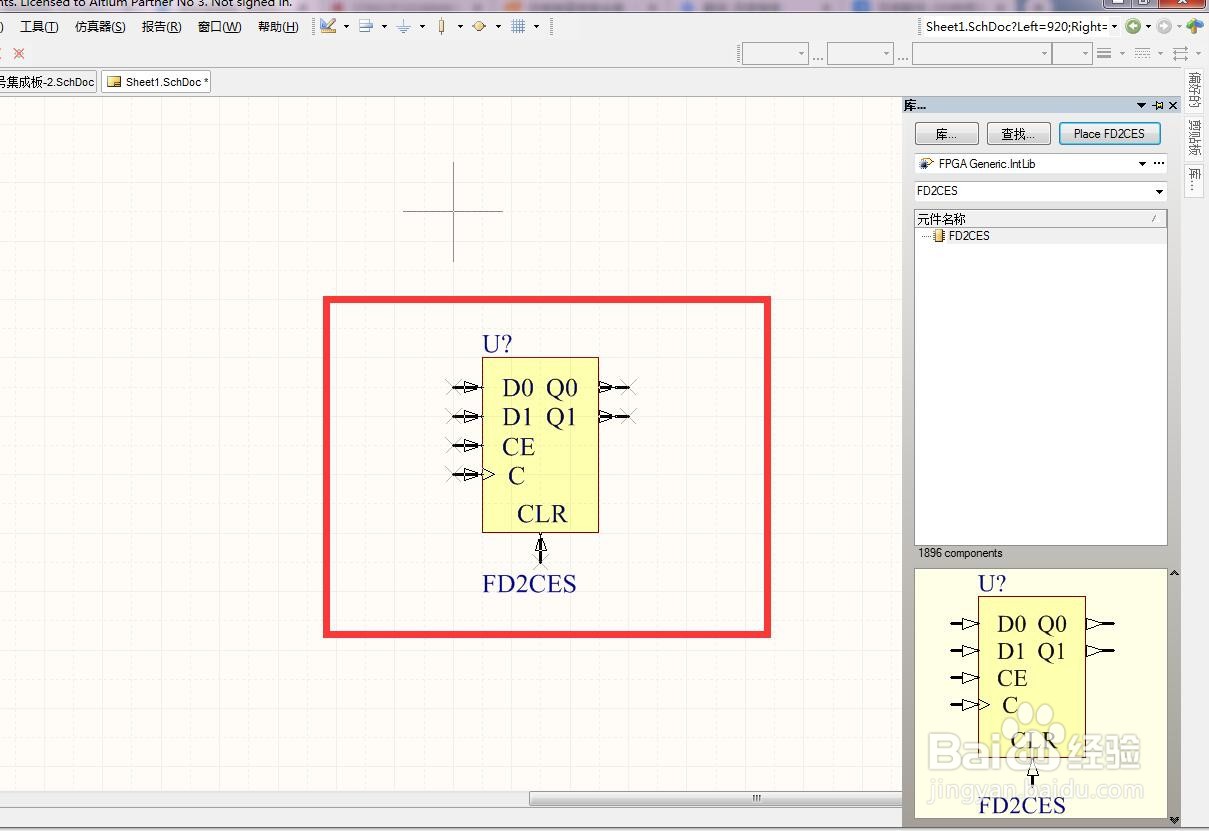Click the component preview thumbnail
This screenshot has width=1209, height=831.
point(1041,696)
